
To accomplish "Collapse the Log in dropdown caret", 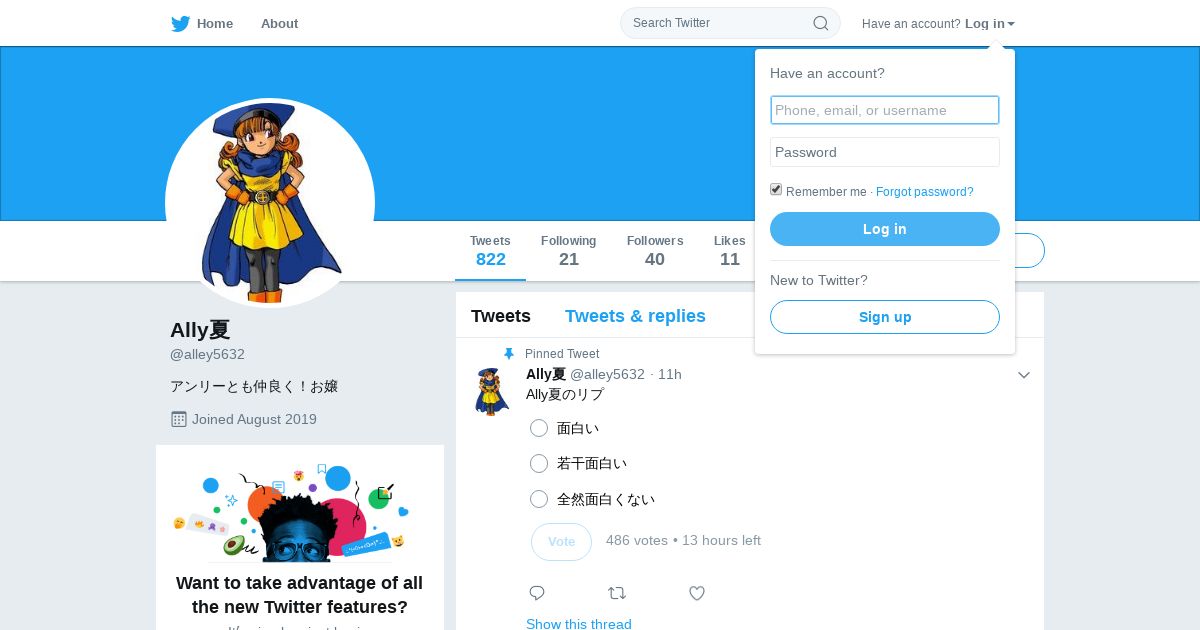I will [x=1011, y=24].
